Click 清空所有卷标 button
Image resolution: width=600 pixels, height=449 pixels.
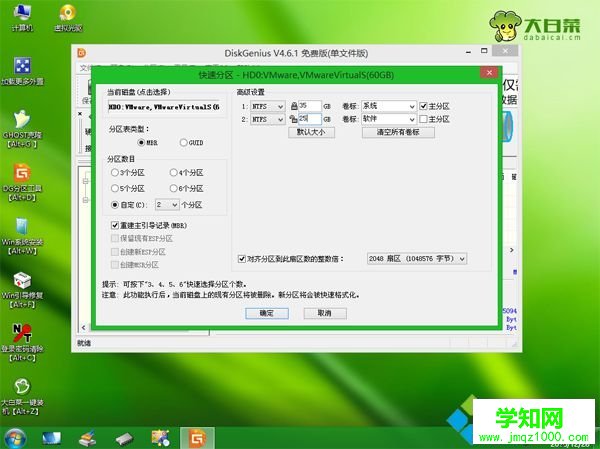398,132
